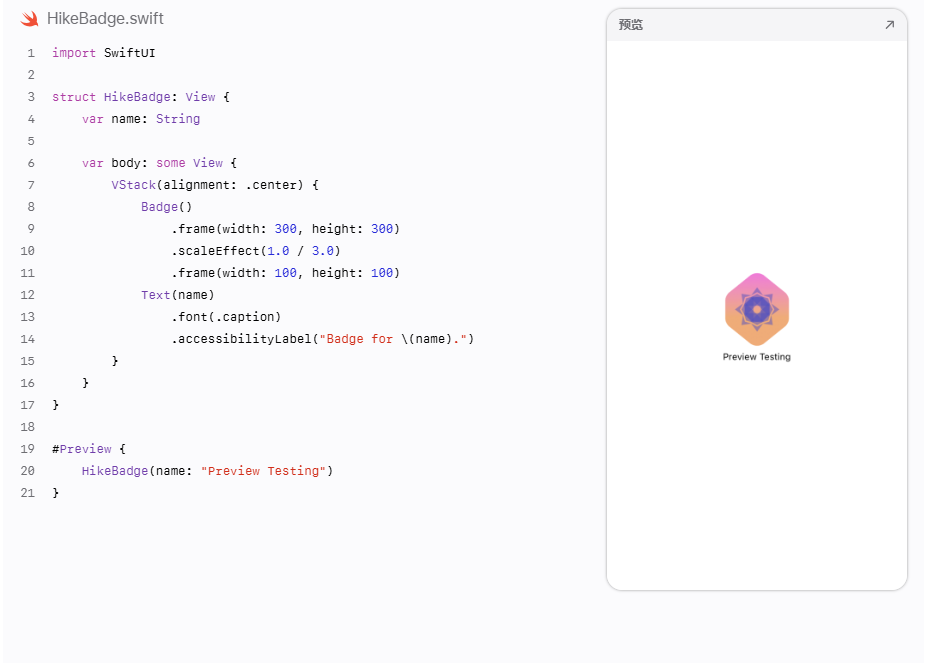Click struct HikeBadge declaration name
Viewport: 928px width, 663px height.
click(137, 97)
